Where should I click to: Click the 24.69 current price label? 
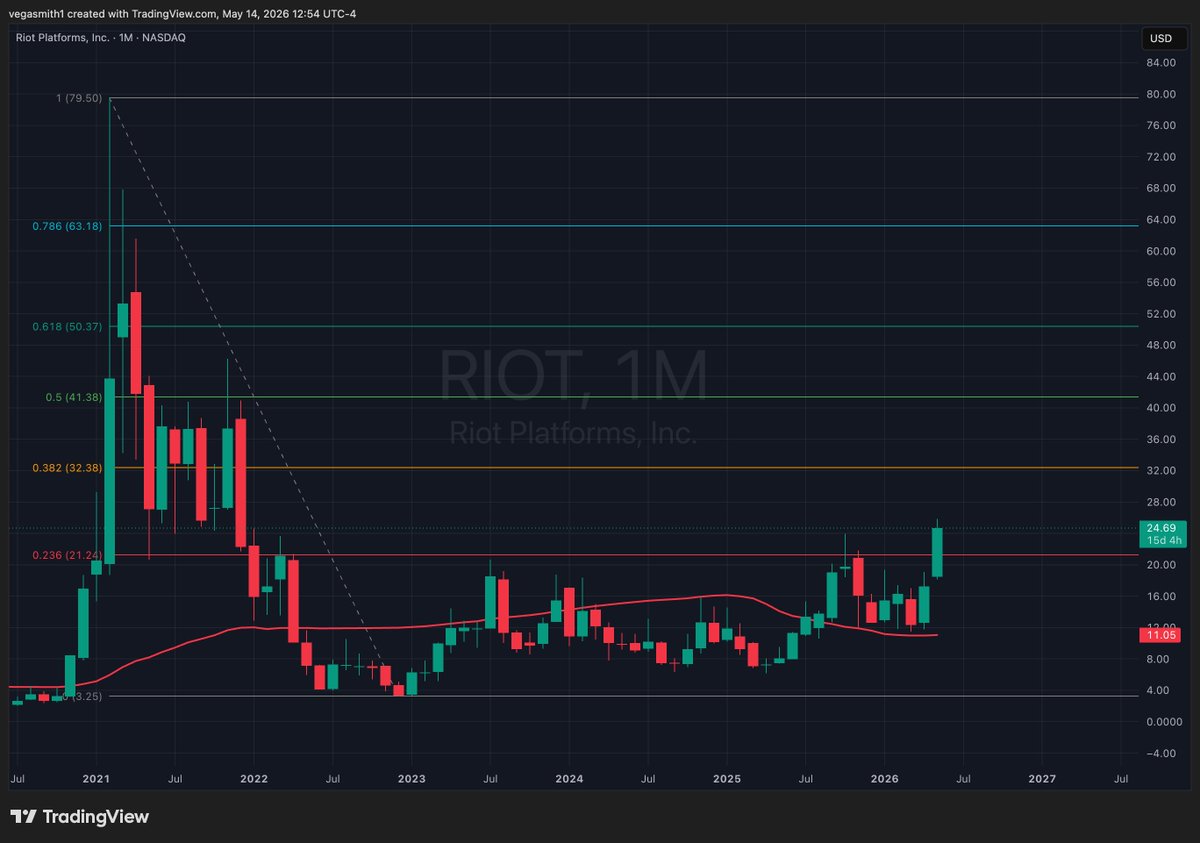click(1163, 528)
